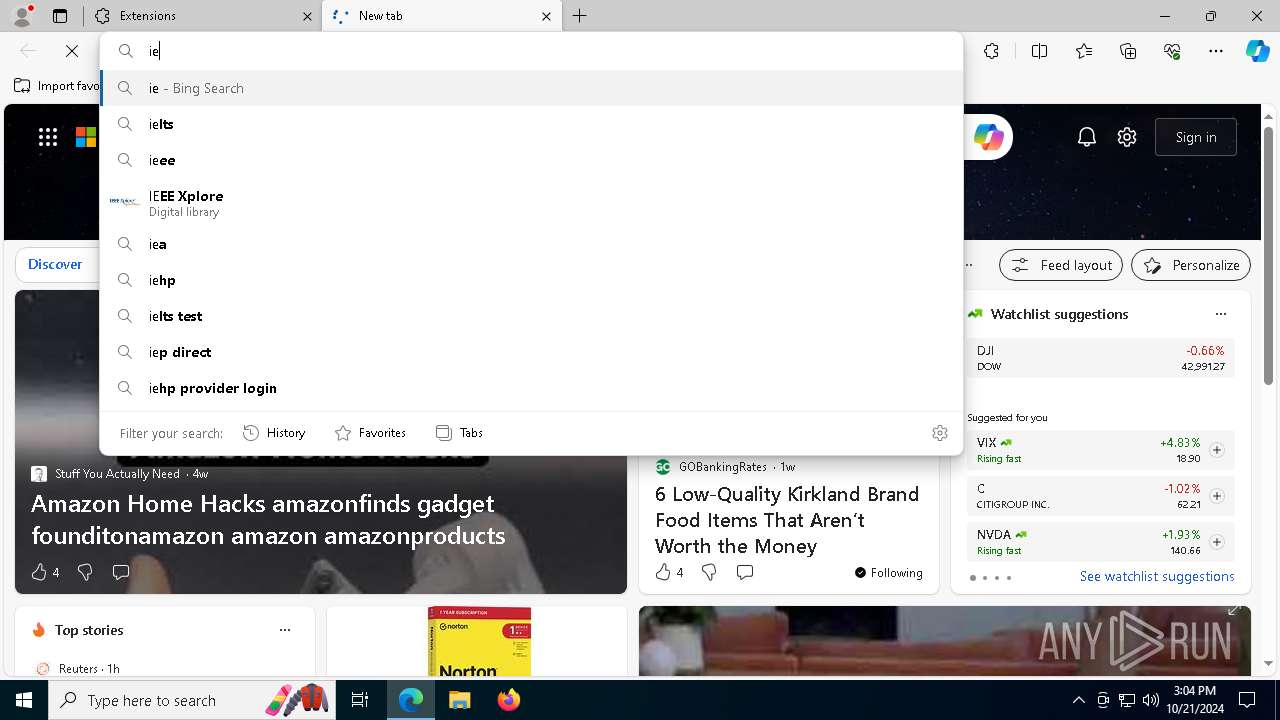Dislike the Kirkland Brand article

709,572
